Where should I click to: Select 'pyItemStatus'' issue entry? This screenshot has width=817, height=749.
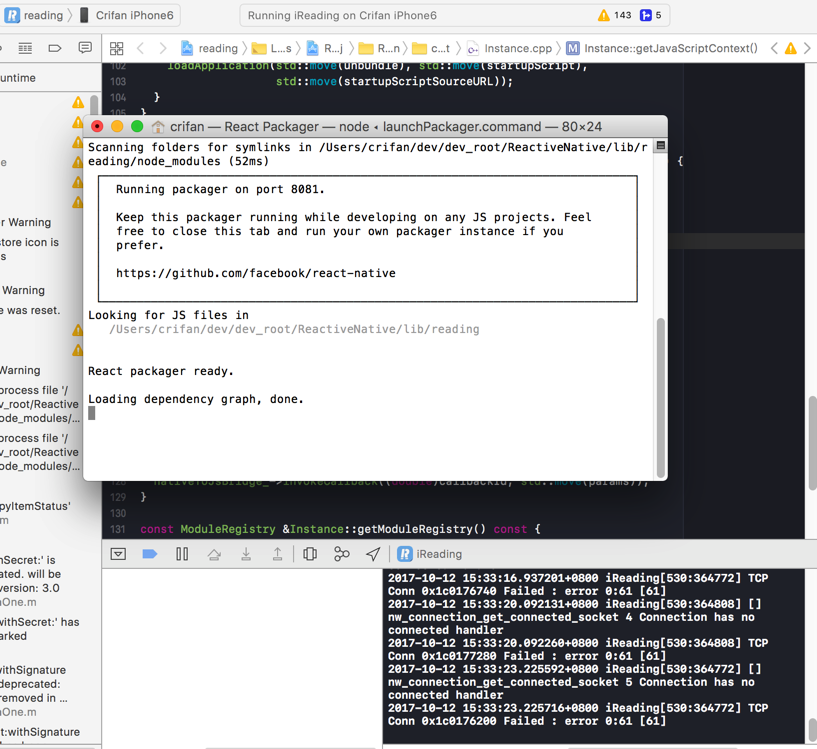[x=35, y=506]
